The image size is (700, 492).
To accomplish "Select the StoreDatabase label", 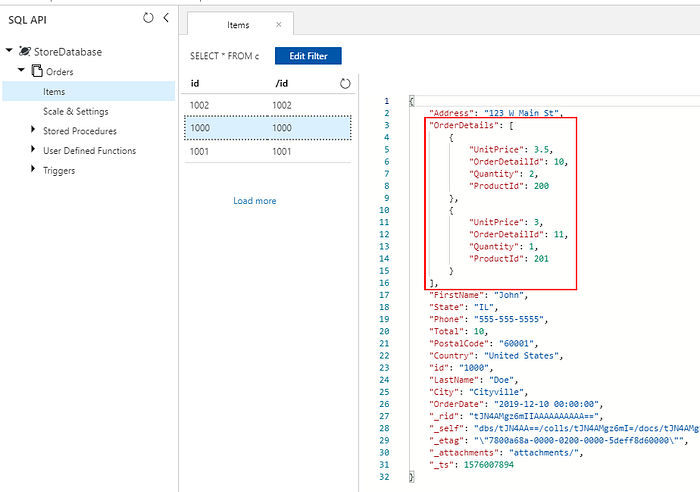I will coord(68,52).
